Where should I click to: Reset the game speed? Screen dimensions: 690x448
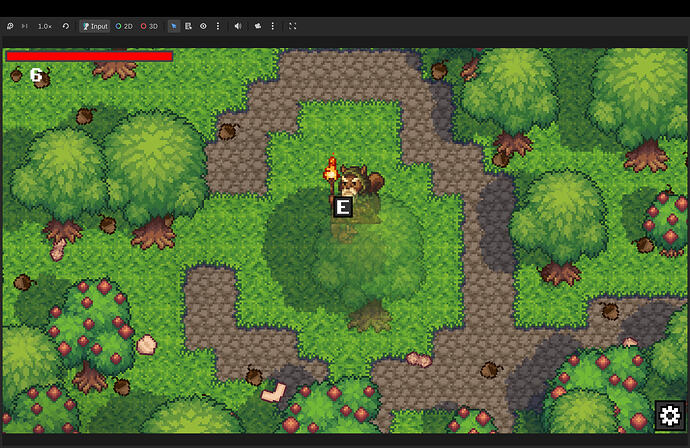pos(66,26)
